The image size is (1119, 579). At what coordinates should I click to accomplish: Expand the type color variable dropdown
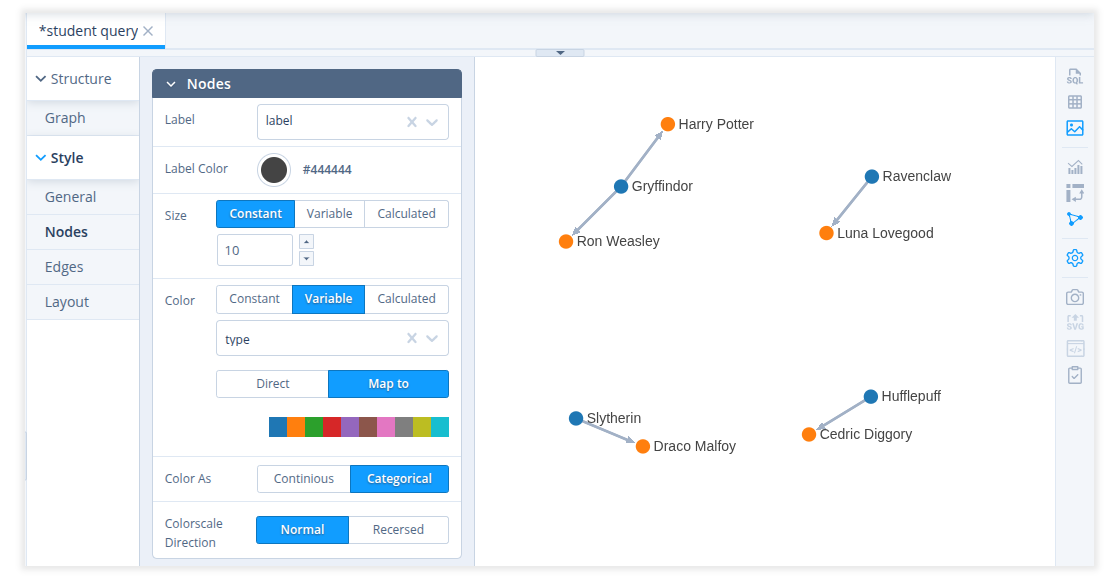[x=432, y=338]
